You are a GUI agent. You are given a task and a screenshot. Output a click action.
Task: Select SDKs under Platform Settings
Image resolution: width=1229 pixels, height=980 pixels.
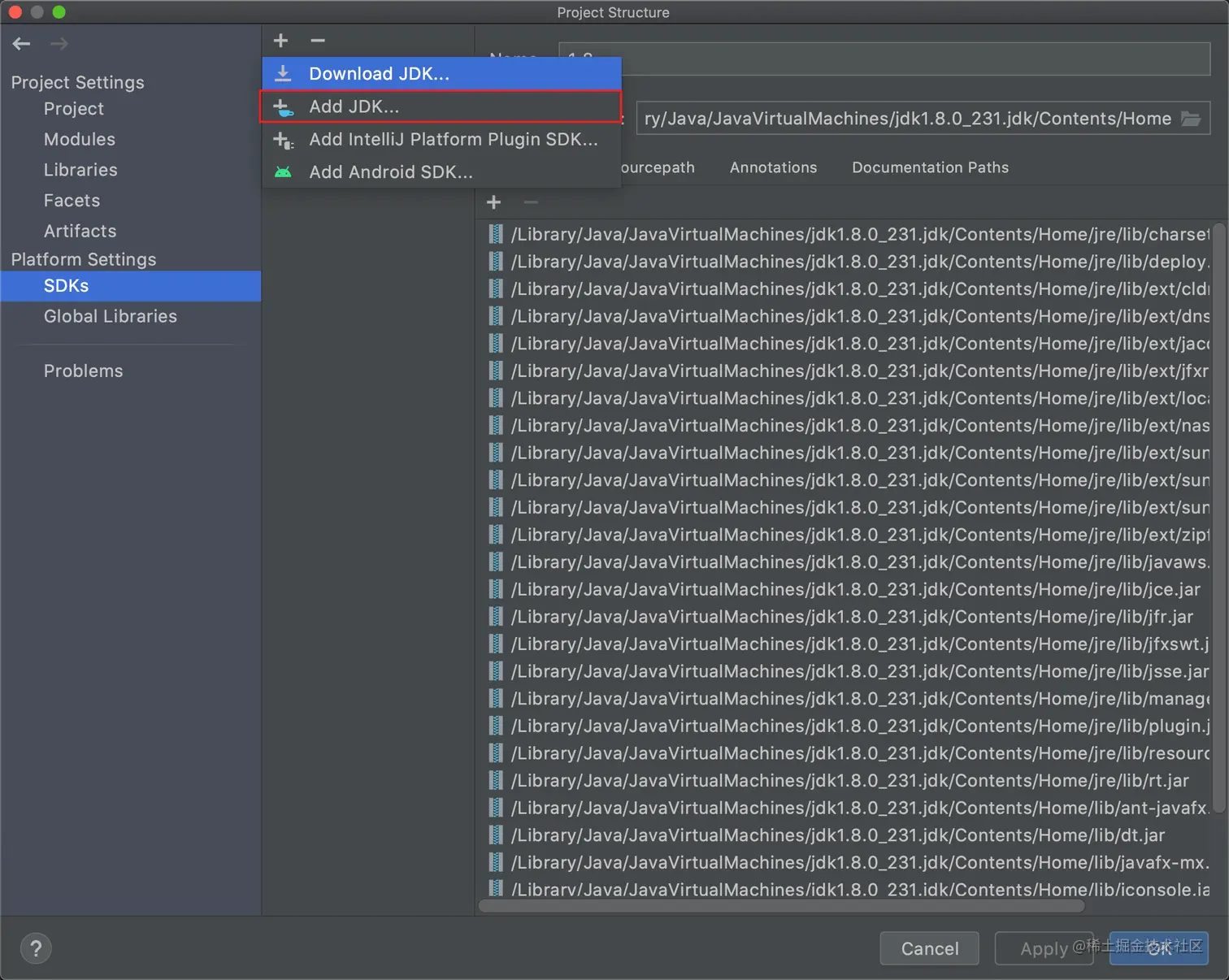131,286
